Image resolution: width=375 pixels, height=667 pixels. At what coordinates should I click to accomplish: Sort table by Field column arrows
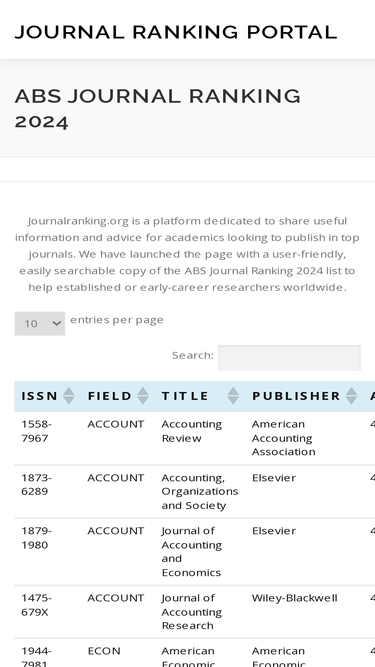tap(143, 396)
